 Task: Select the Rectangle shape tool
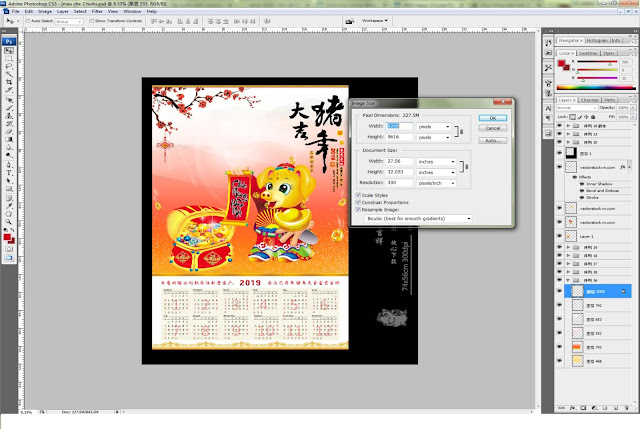pos(9,189)
